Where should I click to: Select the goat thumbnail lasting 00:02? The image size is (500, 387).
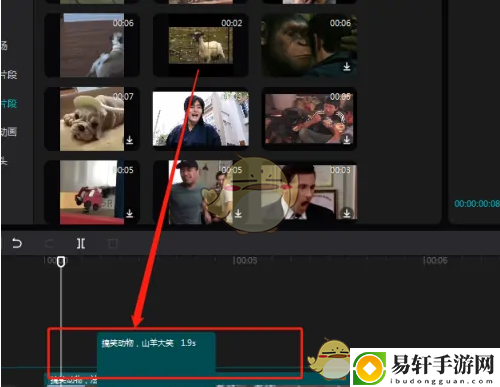201,45
